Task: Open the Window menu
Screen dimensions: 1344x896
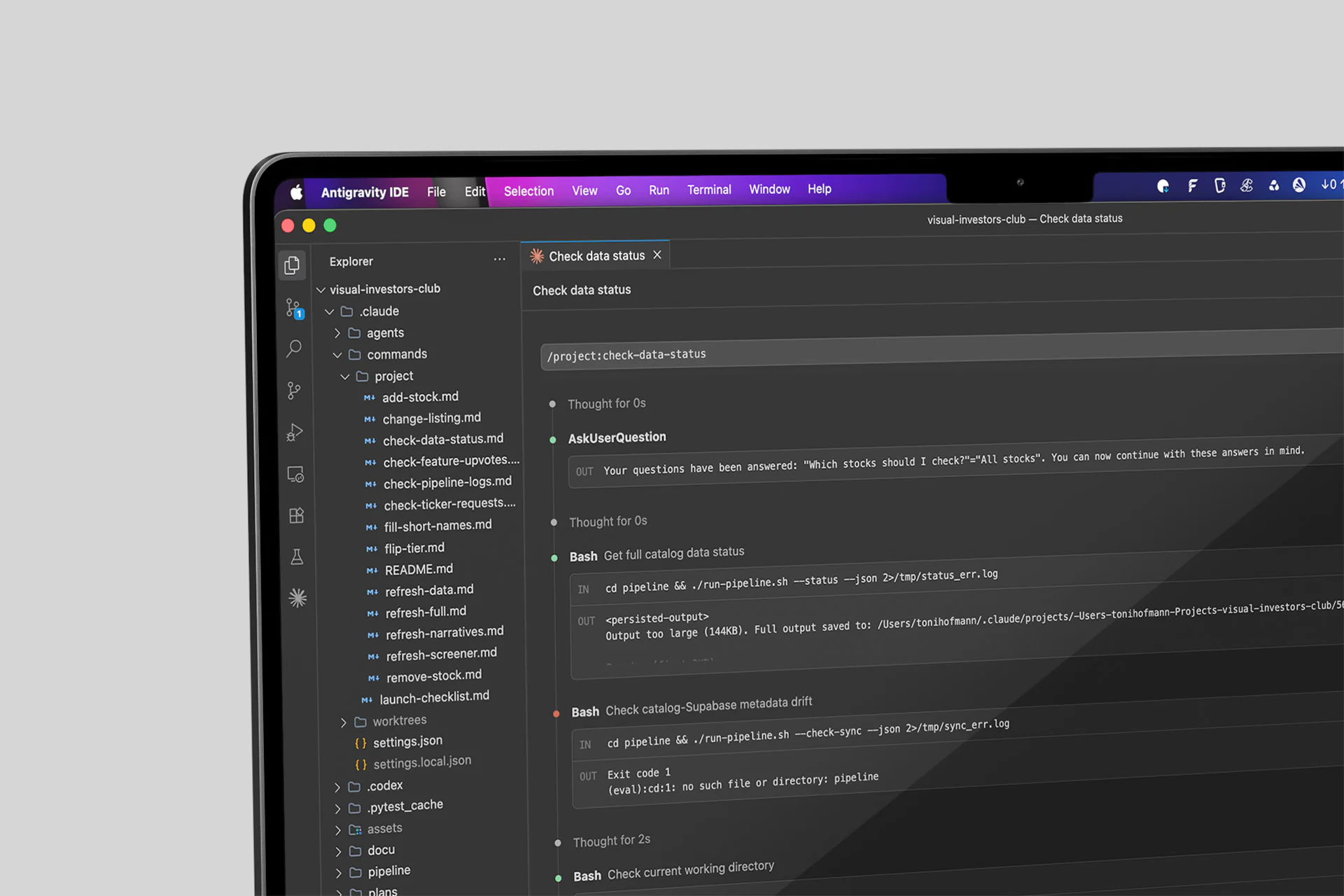Action: coord(769,189)
